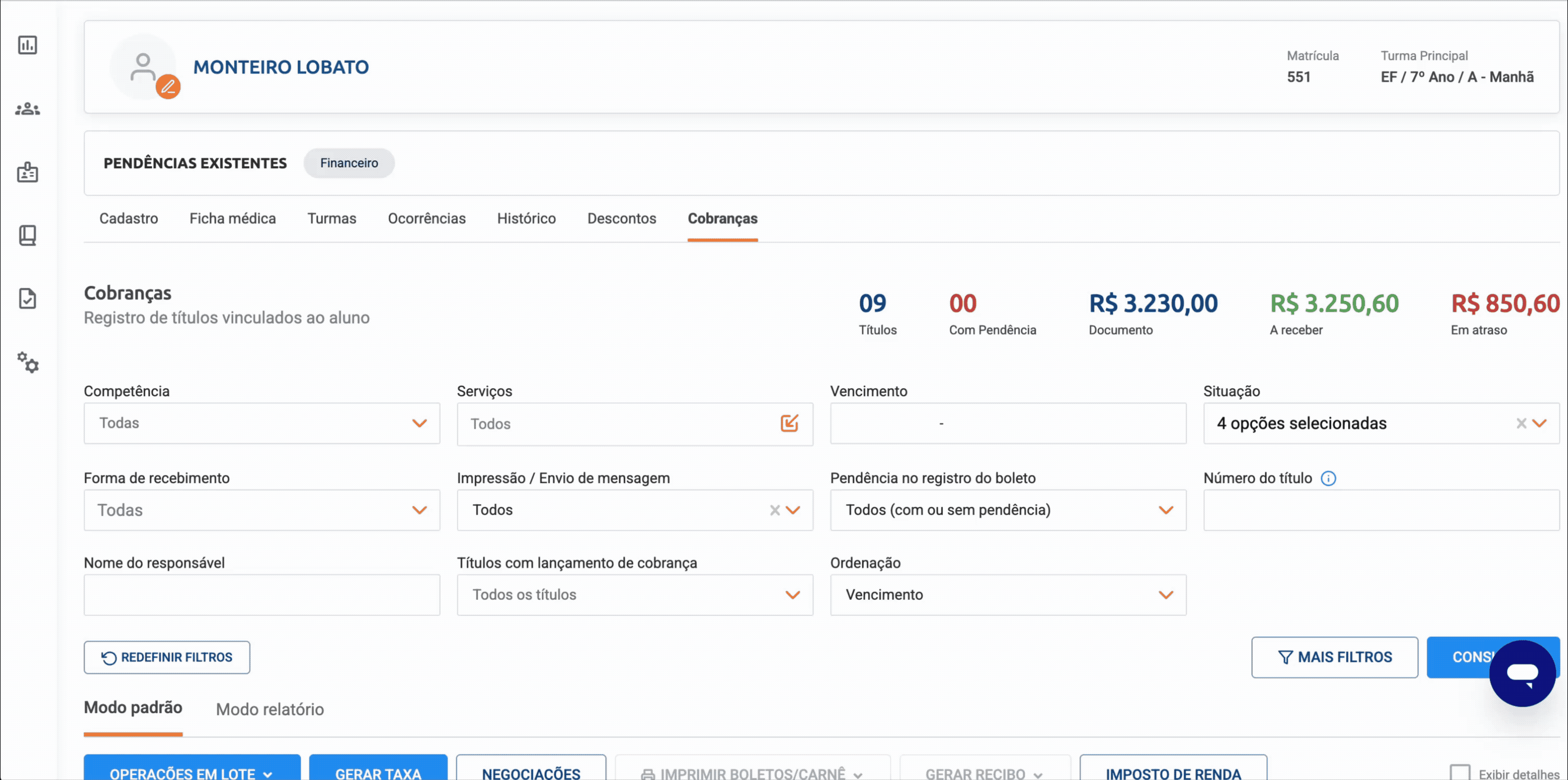Click the orange edit pencil on avatar
The height and width of the screenshot is (780, 1568).
click(x=168, y=86)
